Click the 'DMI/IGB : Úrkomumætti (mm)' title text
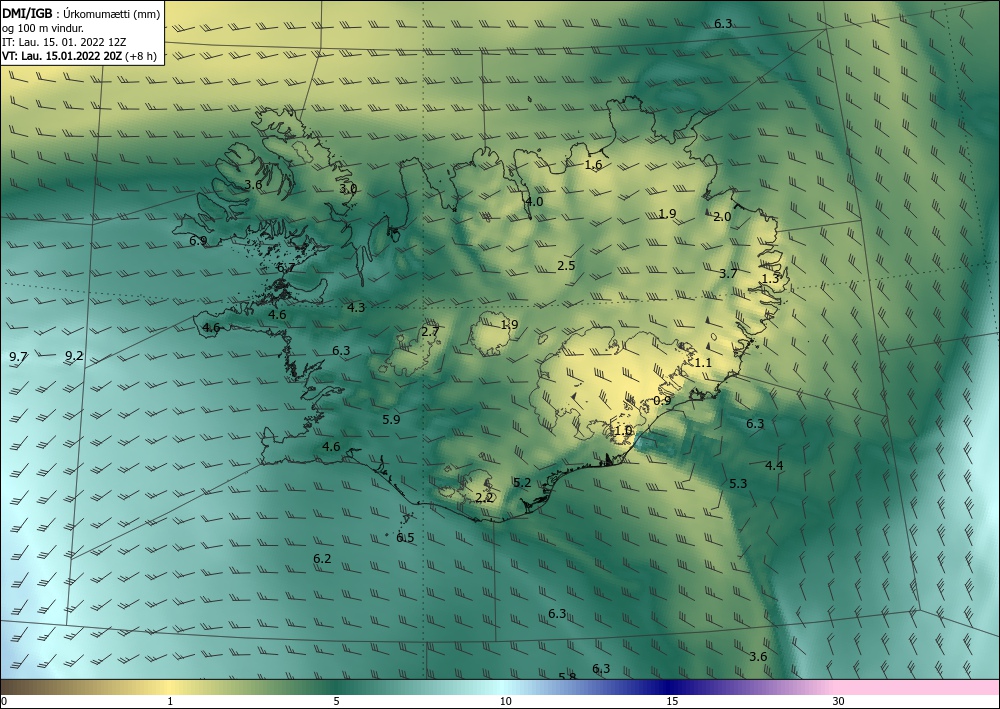 coord(81,14)
